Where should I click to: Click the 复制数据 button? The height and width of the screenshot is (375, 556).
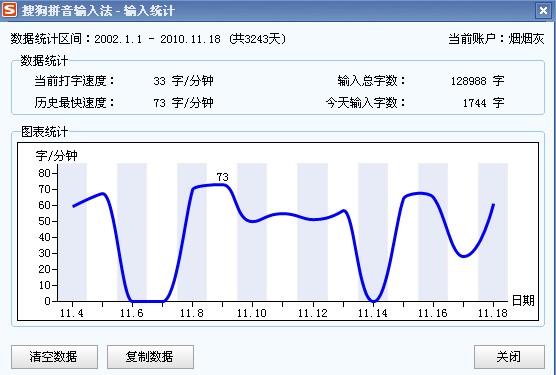point(150,357)
